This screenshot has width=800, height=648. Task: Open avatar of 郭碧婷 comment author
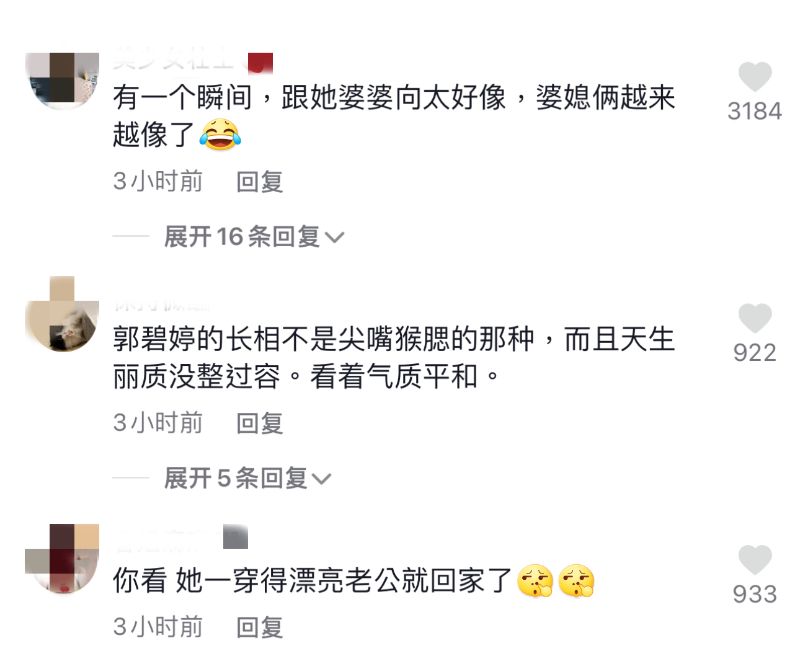tap(62, 314)
